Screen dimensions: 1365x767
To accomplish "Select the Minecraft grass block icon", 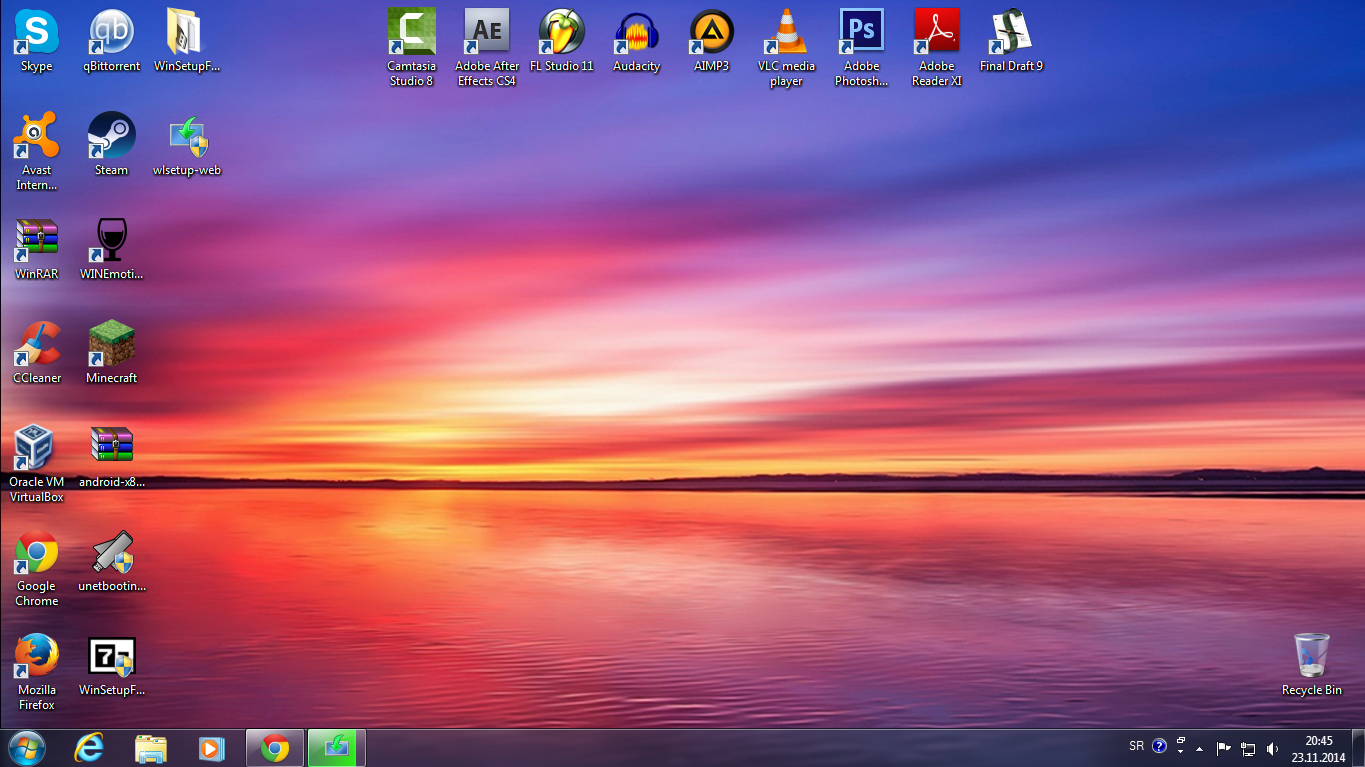I will click(111, 352).
